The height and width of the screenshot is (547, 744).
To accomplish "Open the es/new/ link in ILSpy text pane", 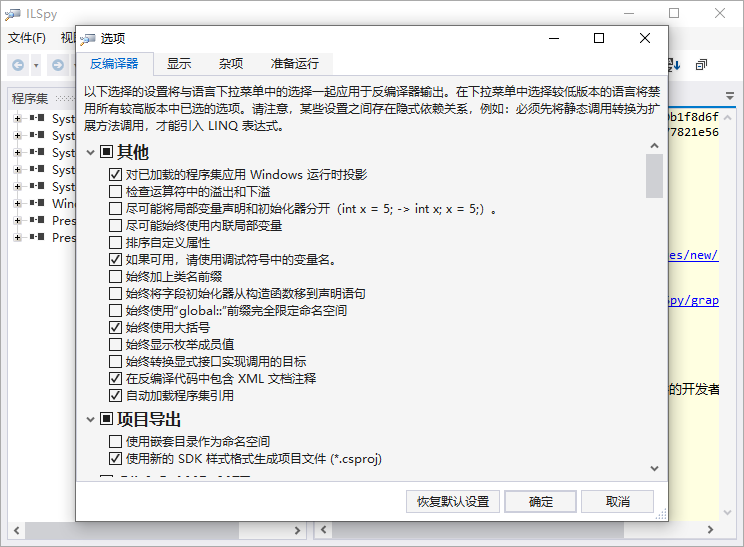I will click(x=693, y=255).
